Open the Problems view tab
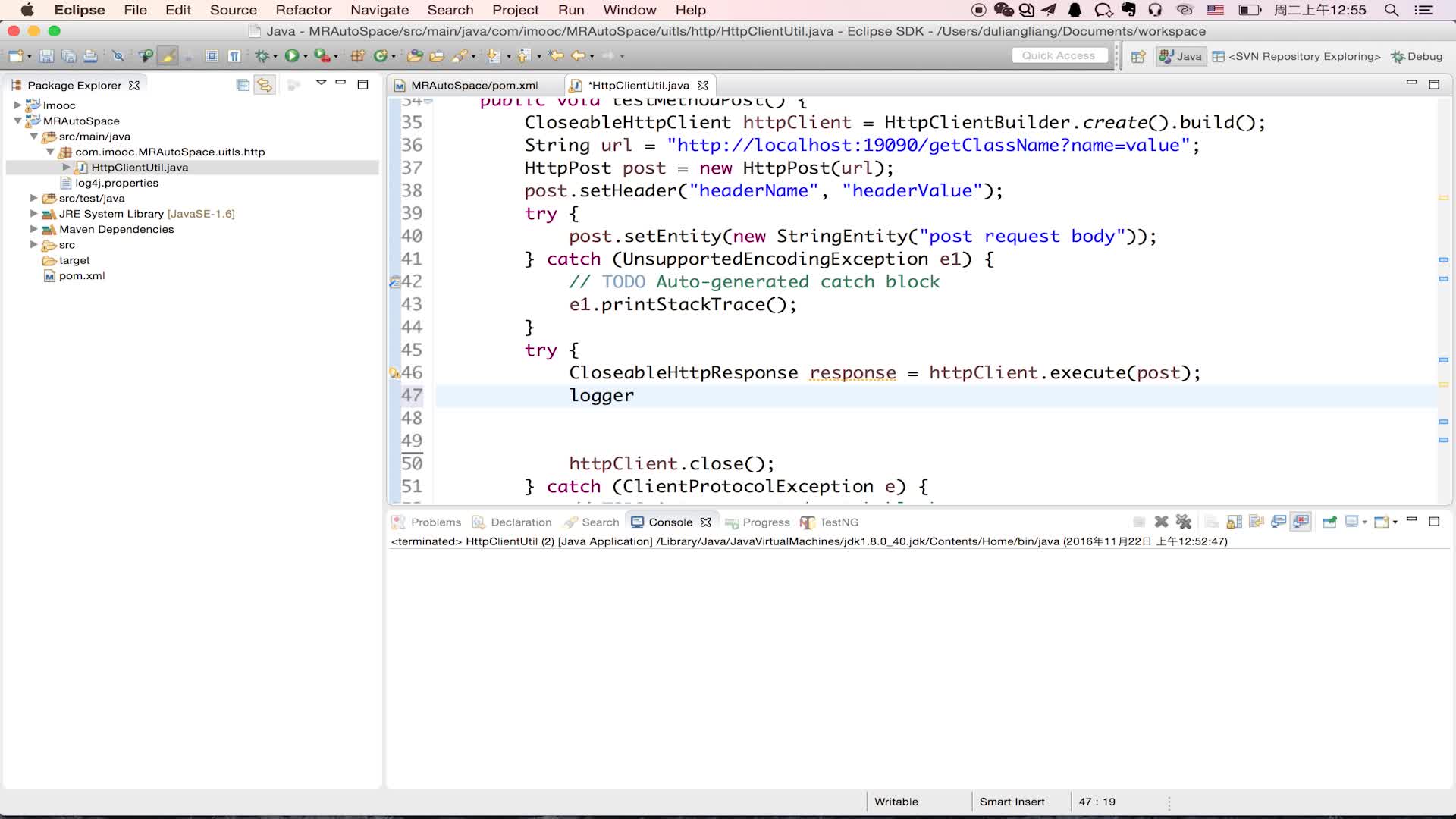Image resolution: width=1456 pixels, height=819 pixels. point(427,522)
